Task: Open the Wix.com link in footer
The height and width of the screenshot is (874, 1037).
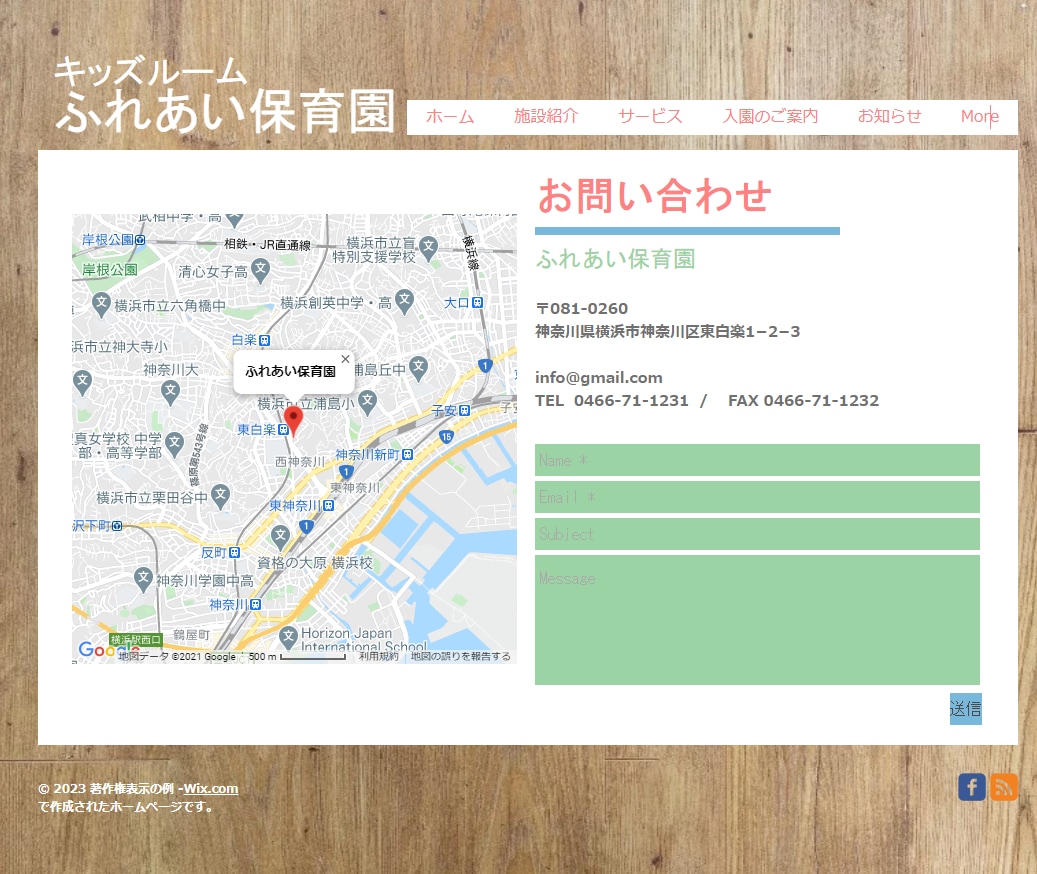Action: pos(210,789)
